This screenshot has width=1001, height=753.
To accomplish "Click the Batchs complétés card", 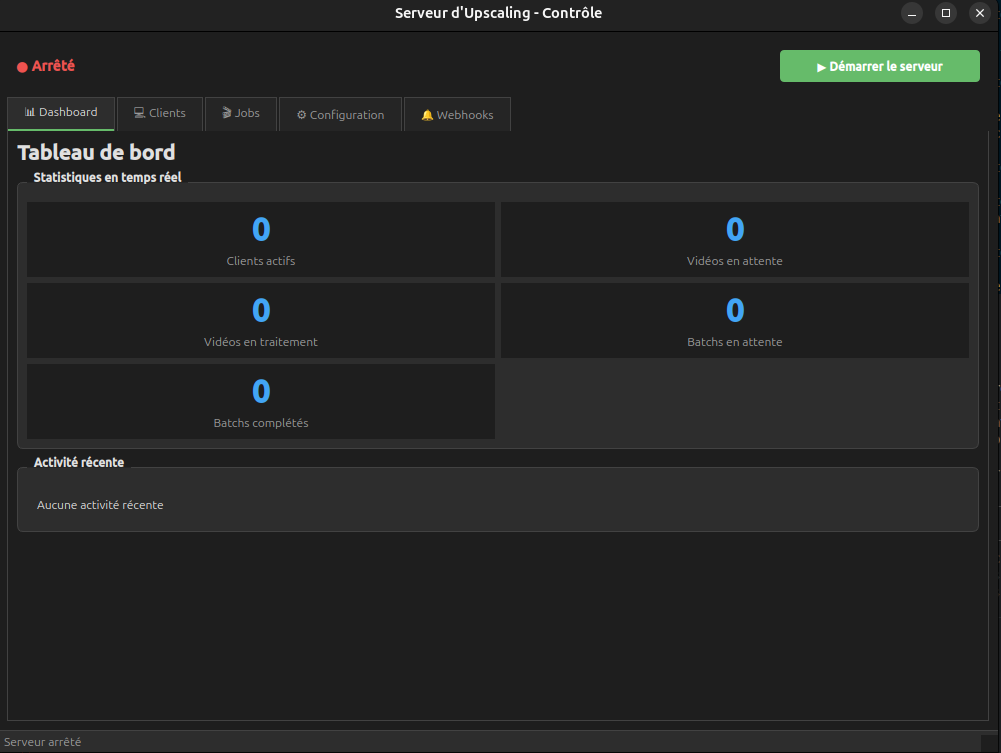I will pyautogui.click(x=260, y=401).
